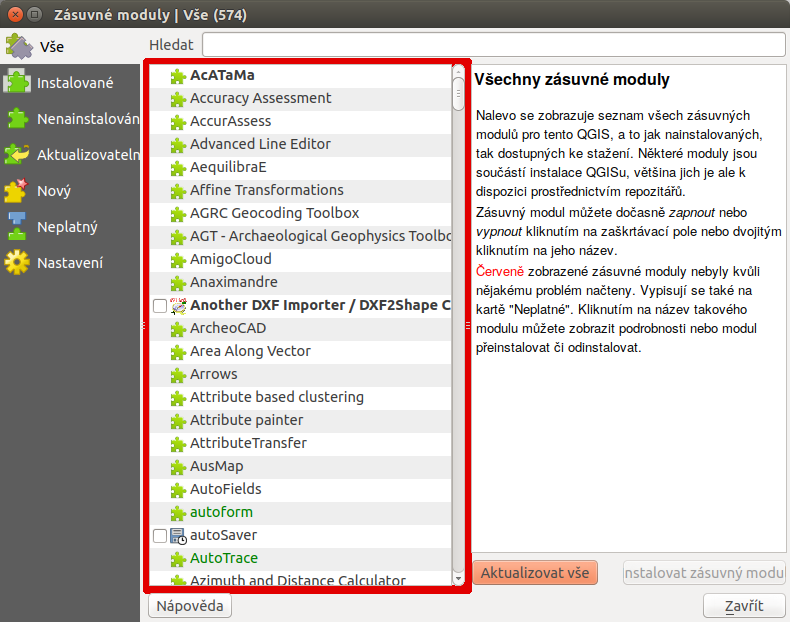Click the Arrows plugin icon
The width and height of the screenshot is (790, 622).
pyautogui.click(x=178, y=376)
